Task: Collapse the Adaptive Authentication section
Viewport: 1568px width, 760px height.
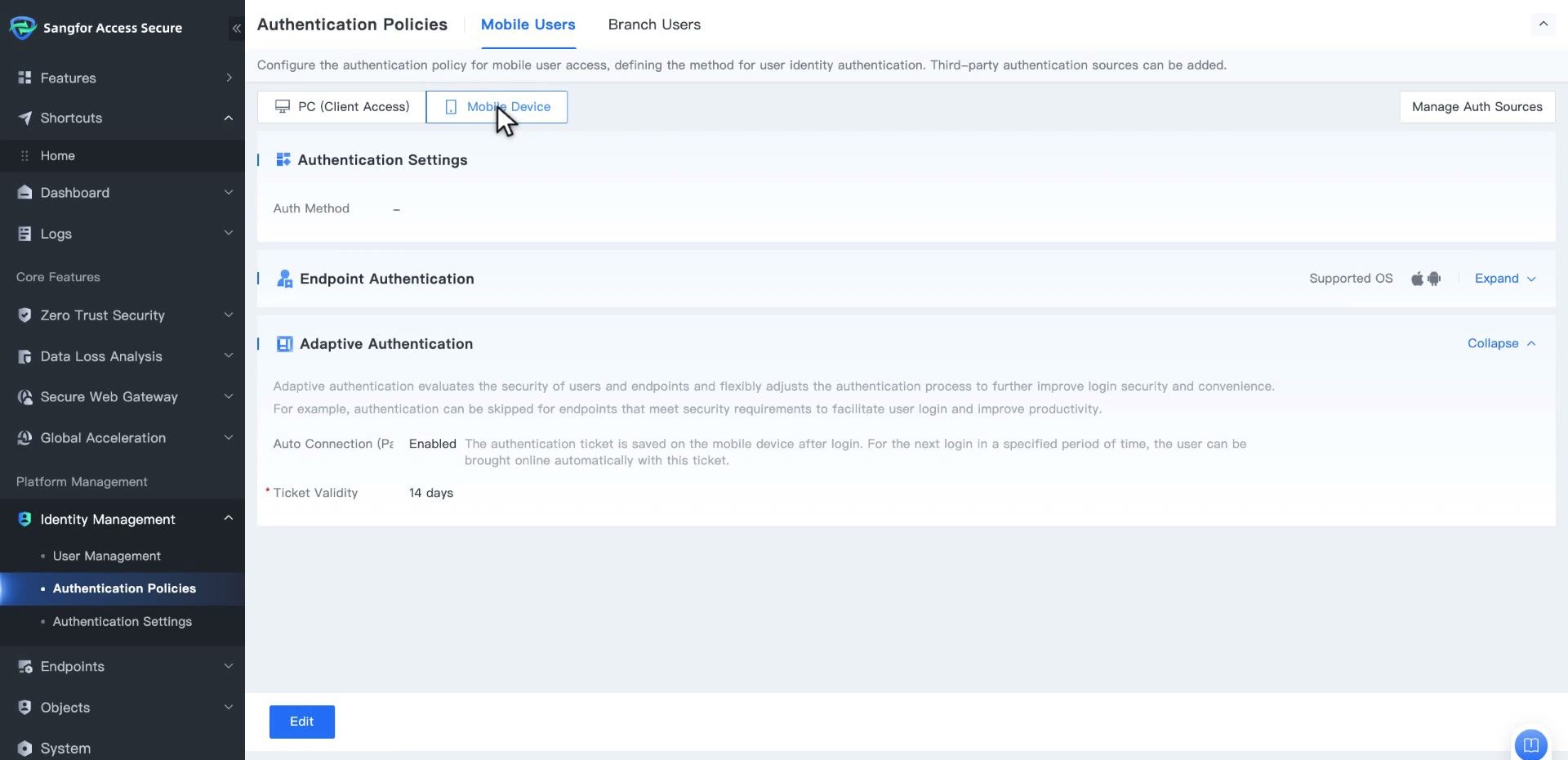Action: 1502,344
